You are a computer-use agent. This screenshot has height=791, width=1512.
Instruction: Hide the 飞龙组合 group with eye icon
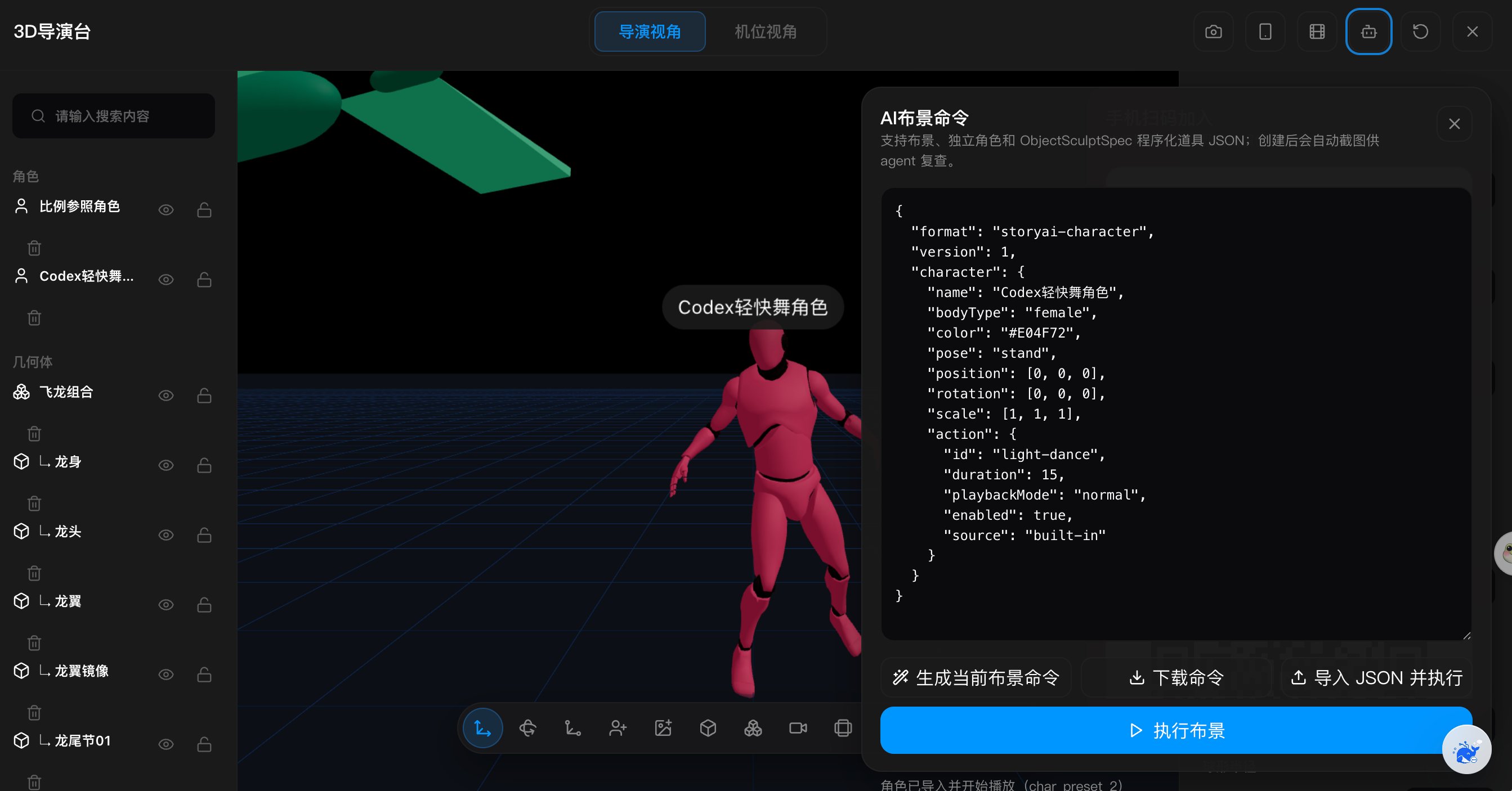(166, 395)
